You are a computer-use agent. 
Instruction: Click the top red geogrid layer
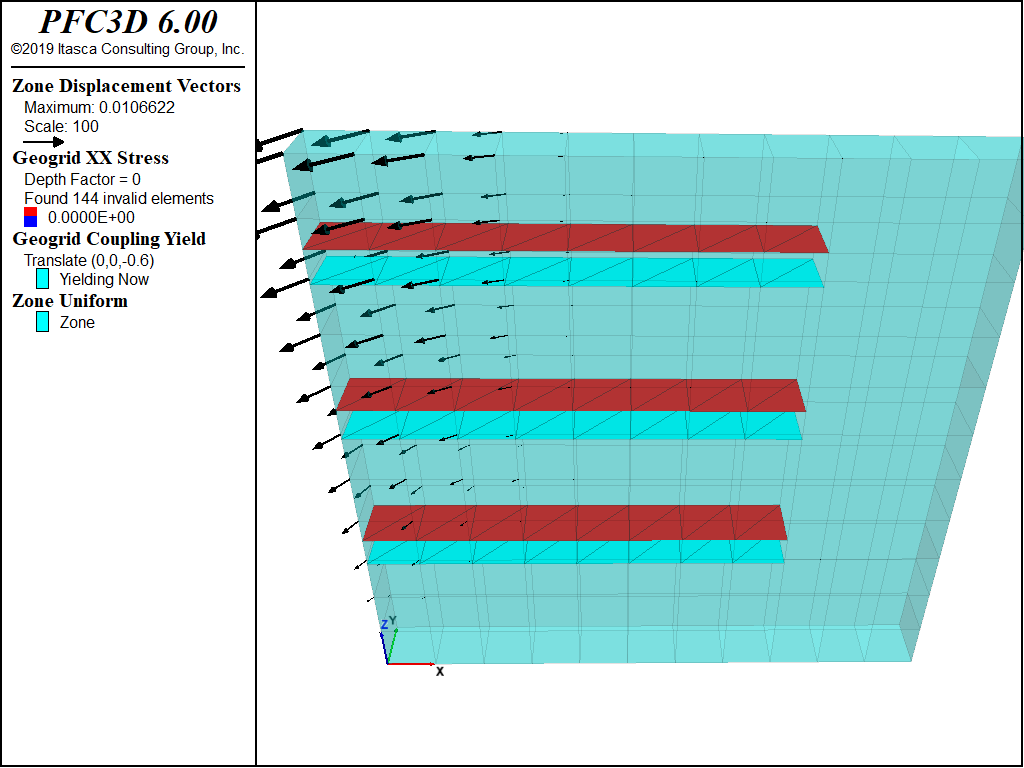pyautogui.click(x=566, y=238)
